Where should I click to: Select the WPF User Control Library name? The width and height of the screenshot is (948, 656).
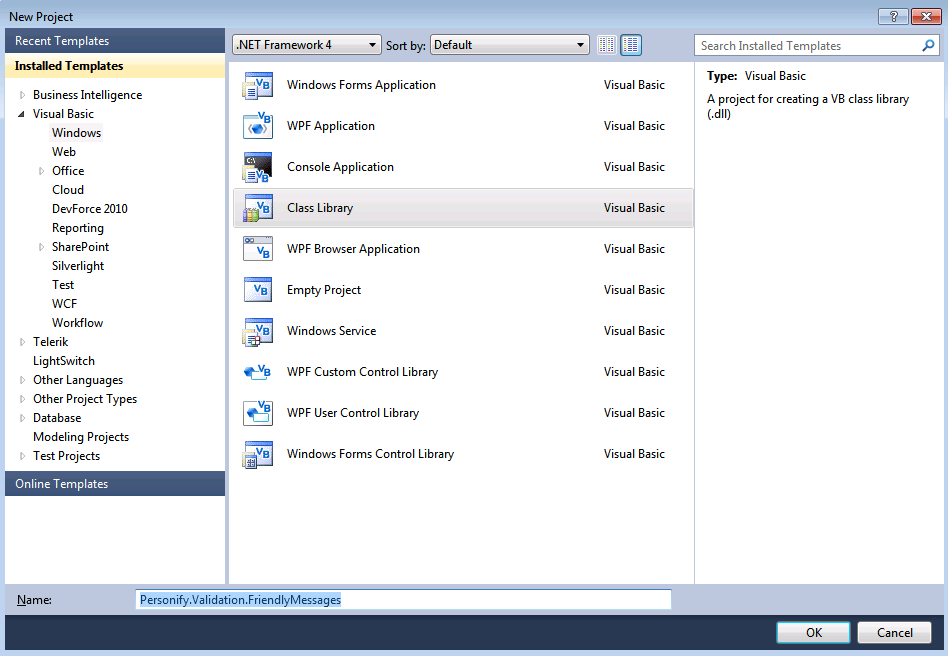click(x=352, y=413)
